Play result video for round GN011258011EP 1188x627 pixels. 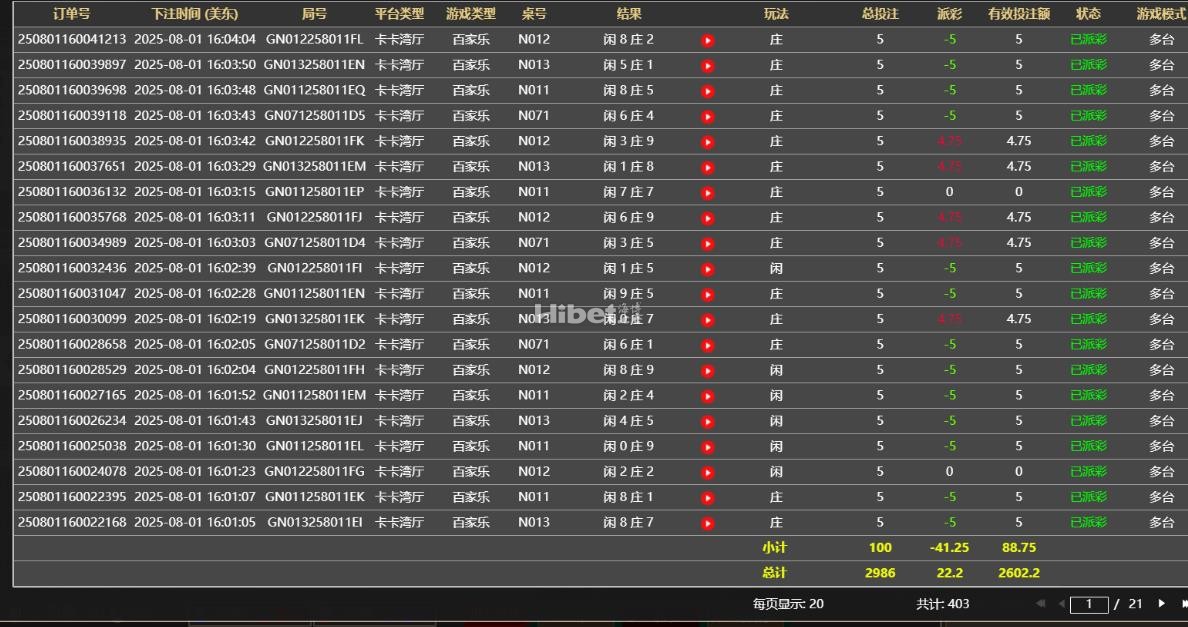point(708,193)
